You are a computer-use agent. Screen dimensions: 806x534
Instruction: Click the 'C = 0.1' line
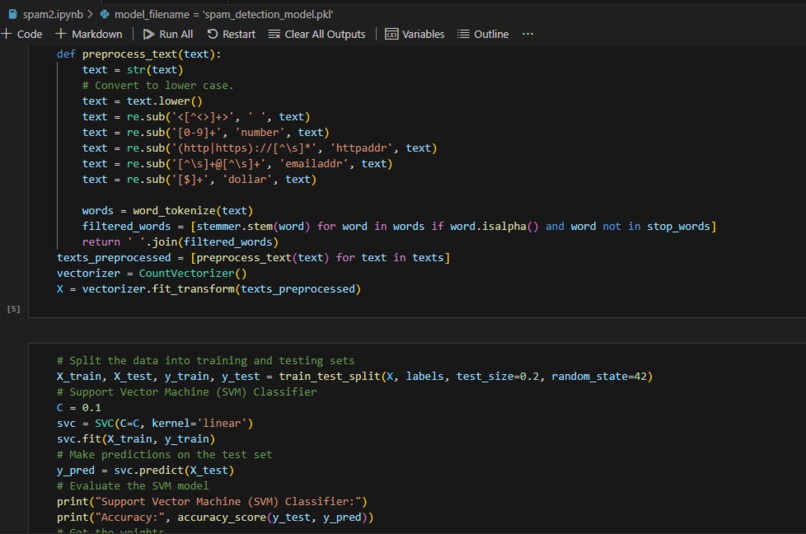pyautogui.click(x=79, y=408)
